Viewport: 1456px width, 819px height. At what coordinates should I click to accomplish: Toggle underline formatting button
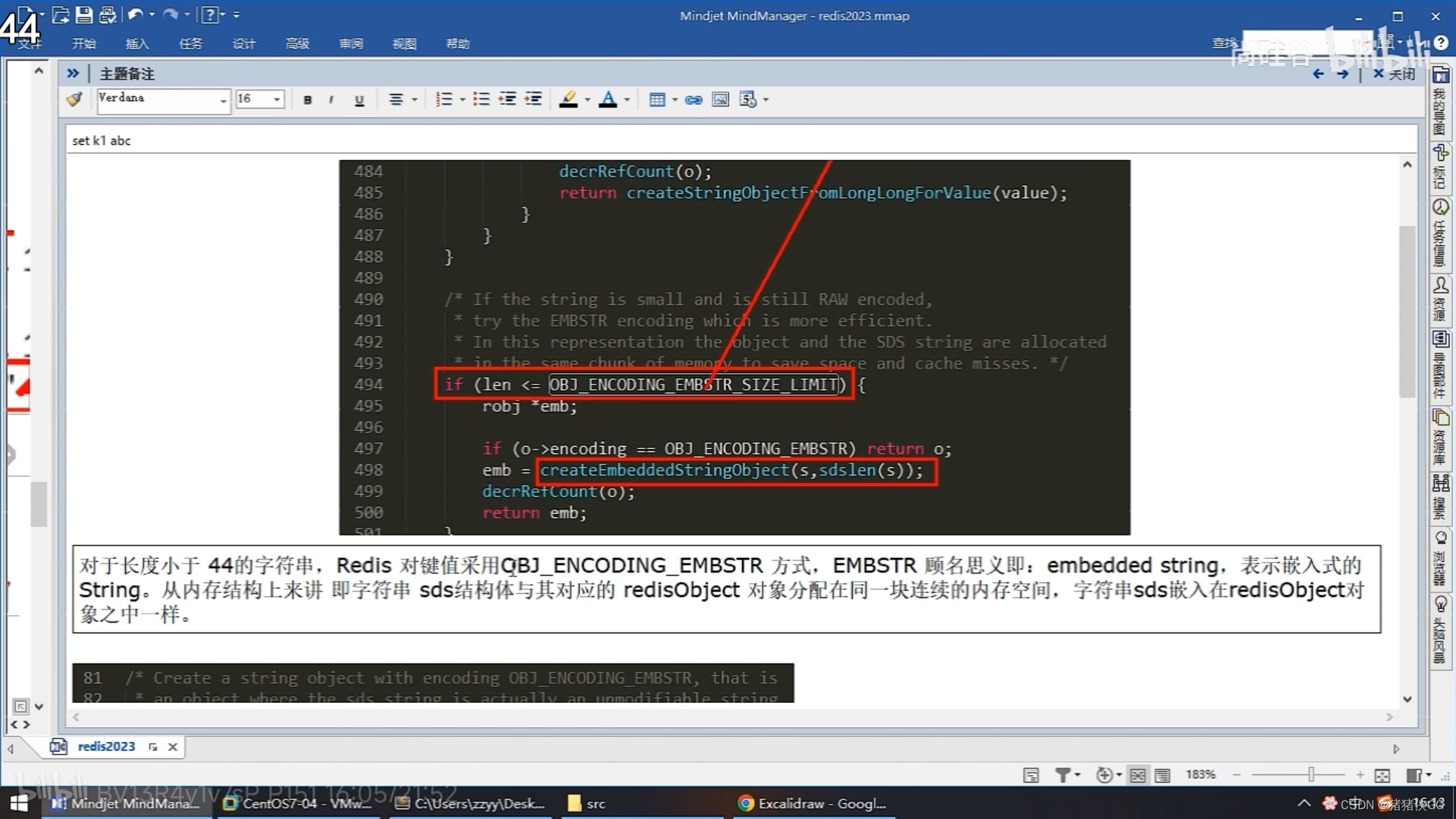tap(359, 100)
